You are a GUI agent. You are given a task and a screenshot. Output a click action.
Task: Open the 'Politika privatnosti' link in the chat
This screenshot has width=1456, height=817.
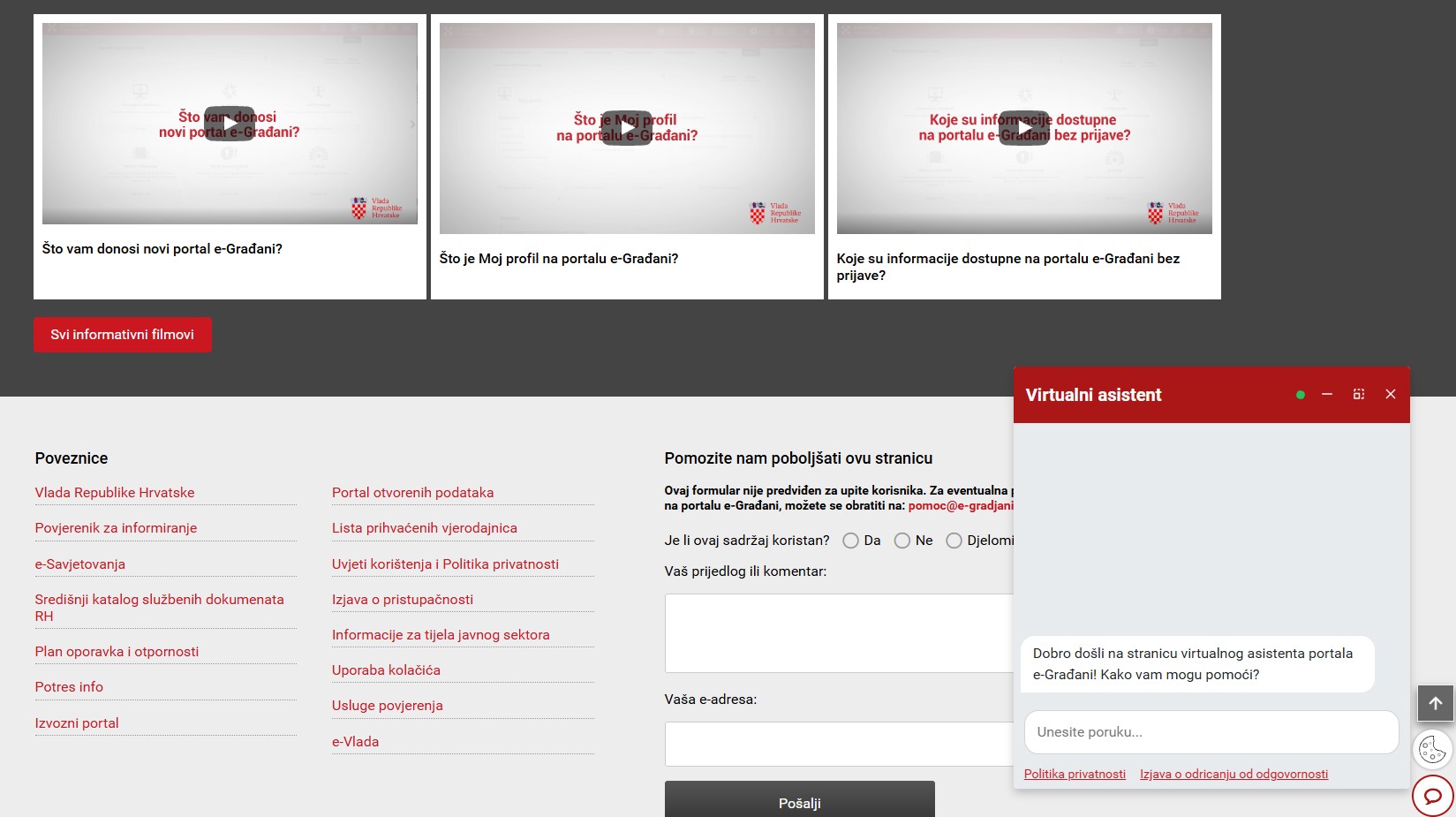(1075, 774)
